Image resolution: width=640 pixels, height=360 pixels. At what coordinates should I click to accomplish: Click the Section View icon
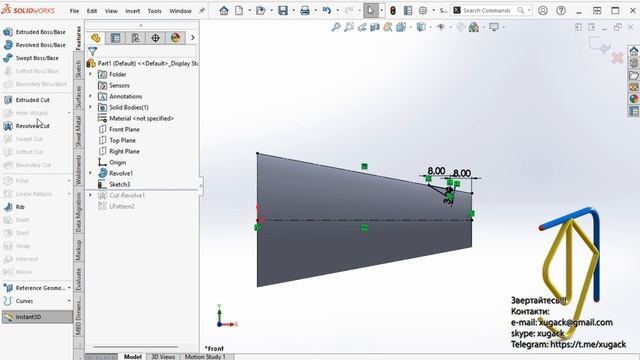[x=375, y=27]
